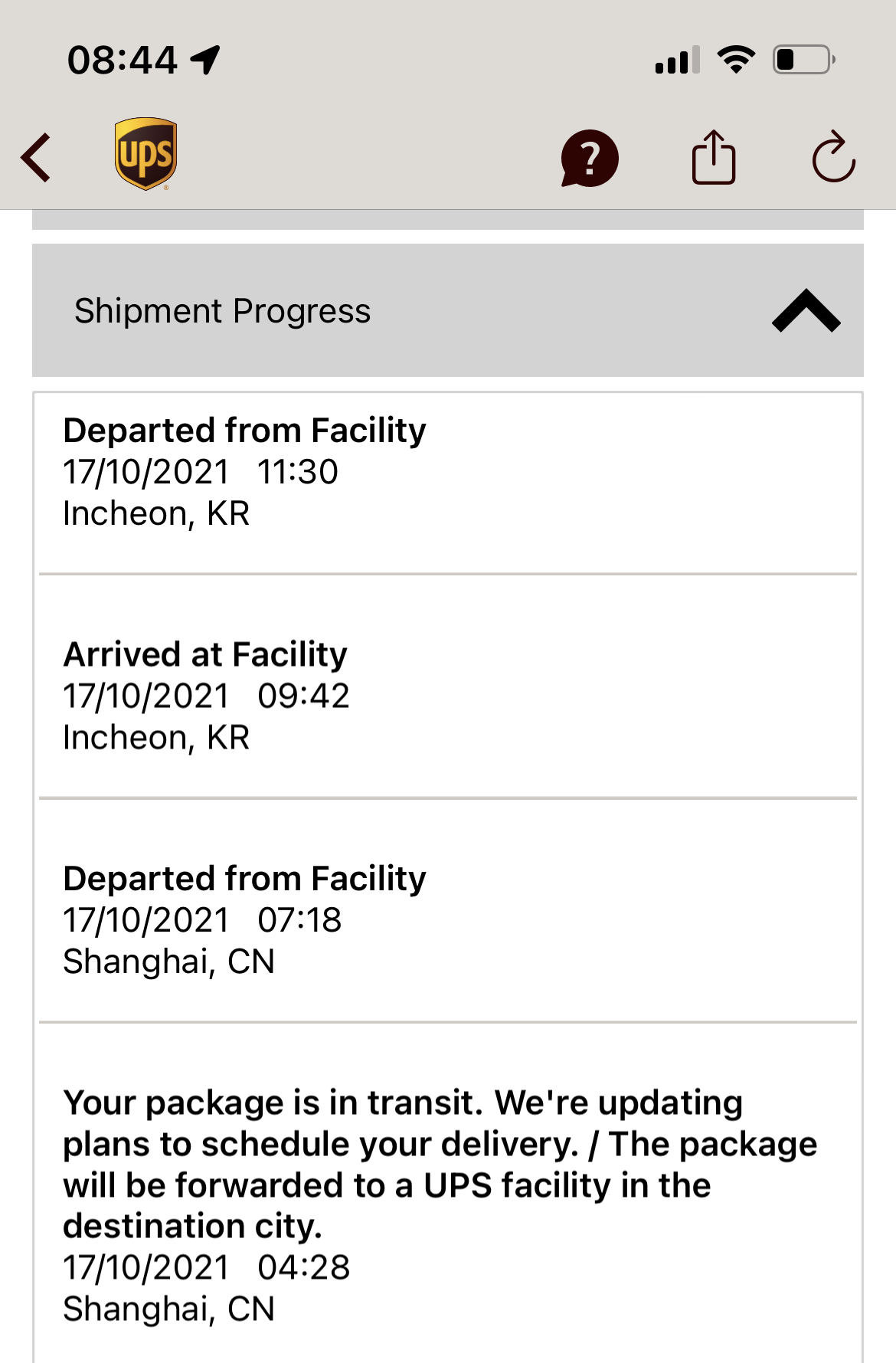896x1363 pixels.
Task: Tap the share icon
Action: (x=714, y=157)
